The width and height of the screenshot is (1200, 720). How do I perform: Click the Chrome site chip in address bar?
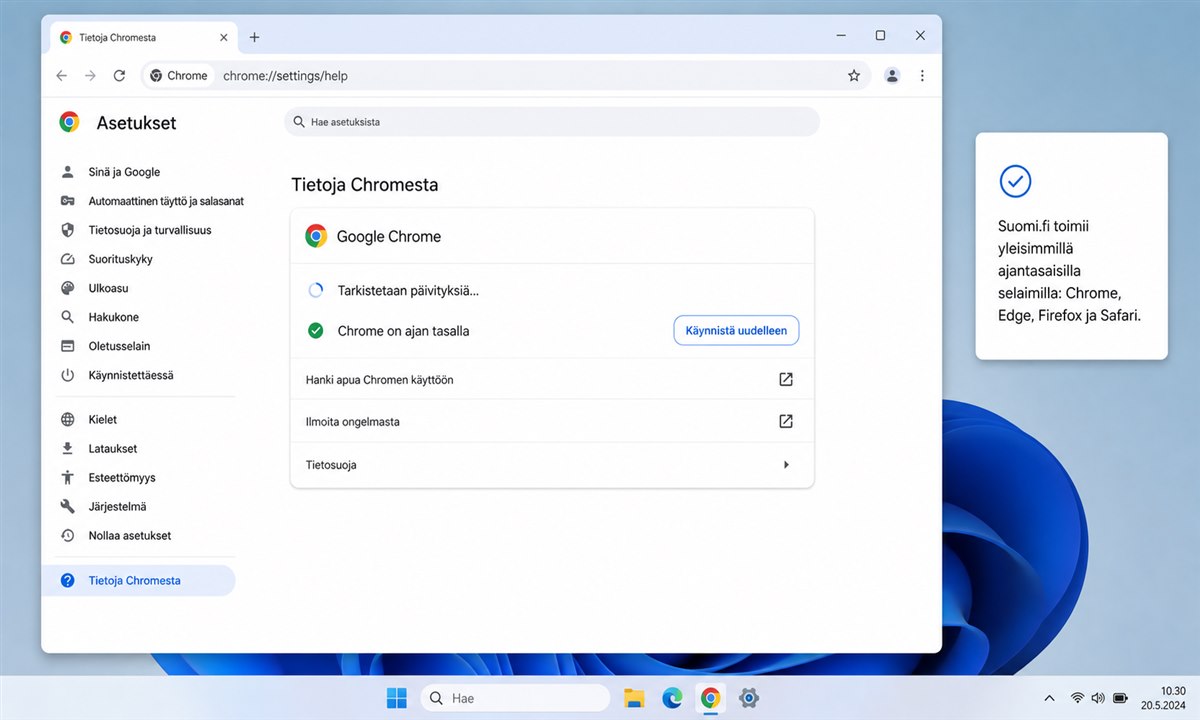point(178,76)
